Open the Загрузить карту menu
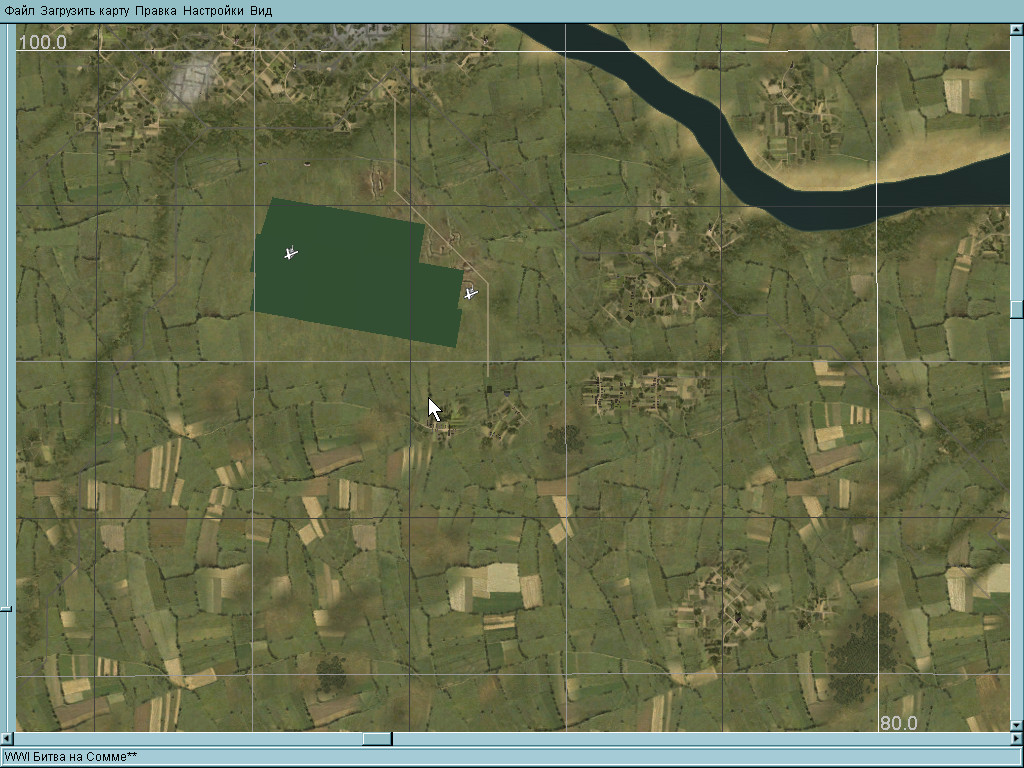 86,10
